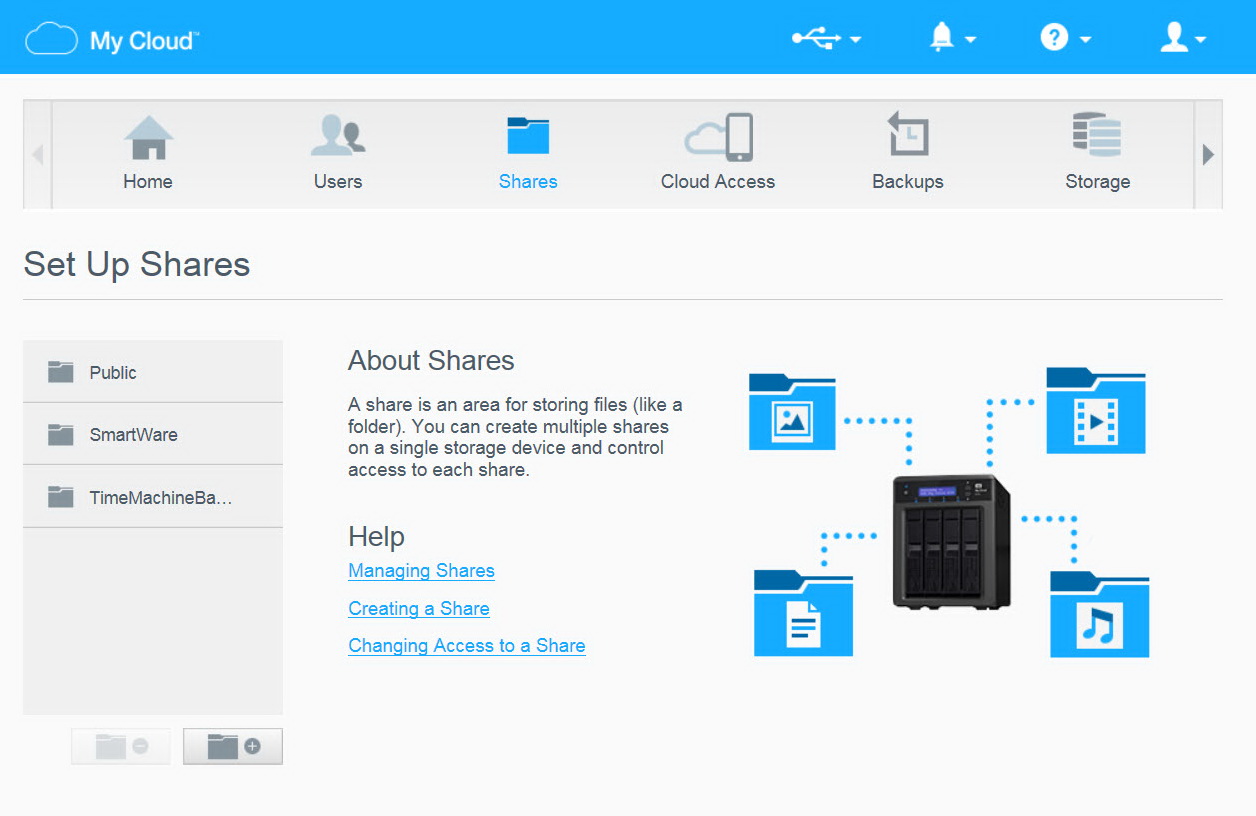Open the alerts bell dropdown
Image resolution: width=1256 pixels, height=816 pixels.
[x=952, y=38]
